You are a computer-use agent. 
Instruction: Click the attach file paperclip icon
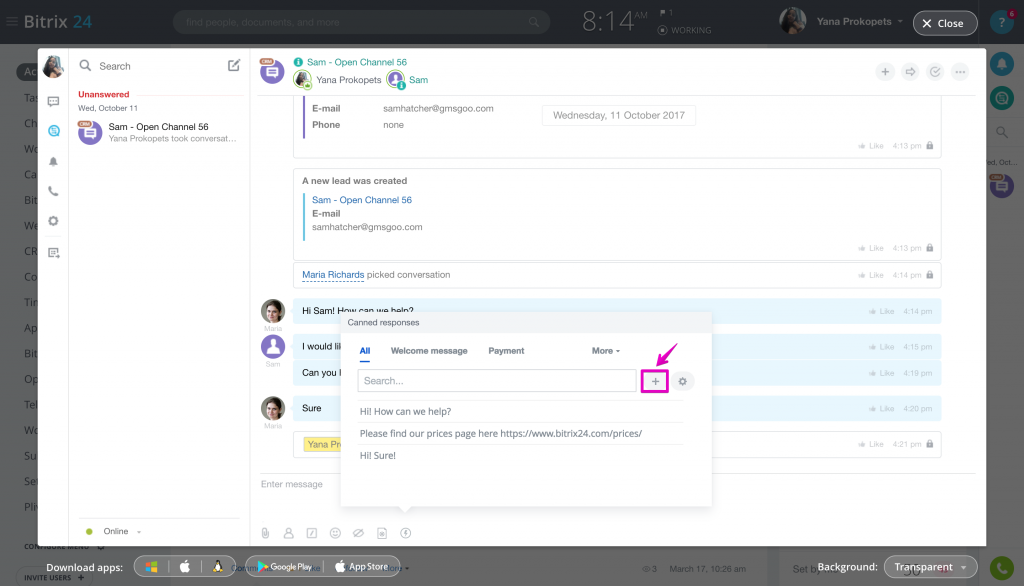coord(265,533)
